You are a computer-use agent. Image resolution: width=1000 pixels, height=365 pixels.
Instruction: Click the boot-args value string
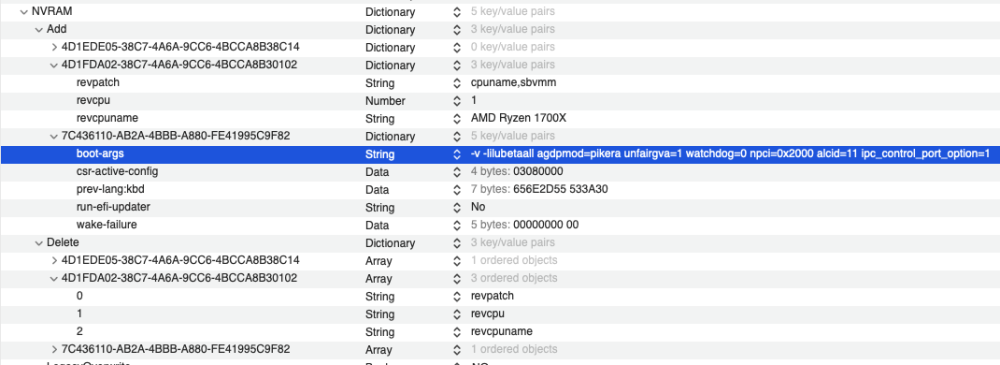[730, 154]
